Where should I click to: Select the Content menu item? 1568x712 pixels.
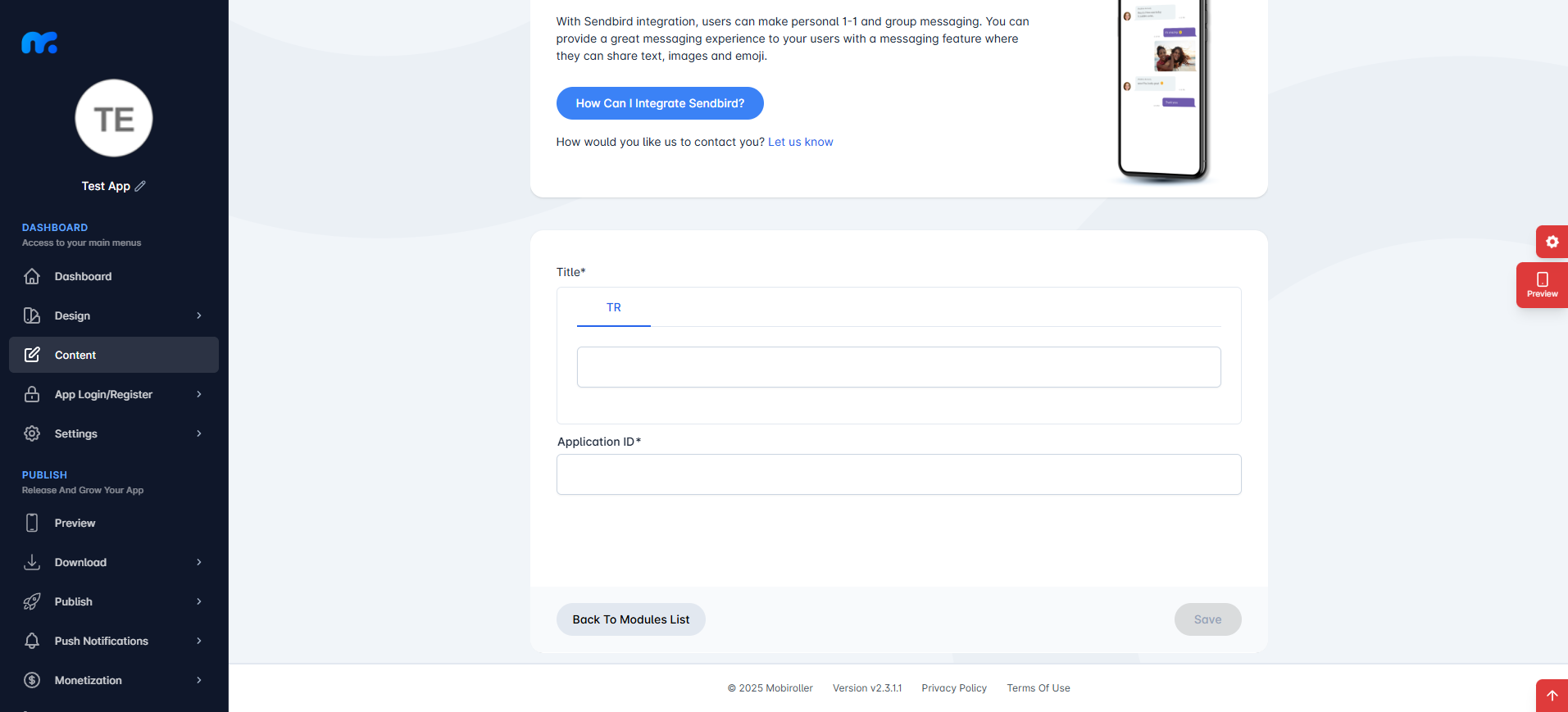pos(114,355)
